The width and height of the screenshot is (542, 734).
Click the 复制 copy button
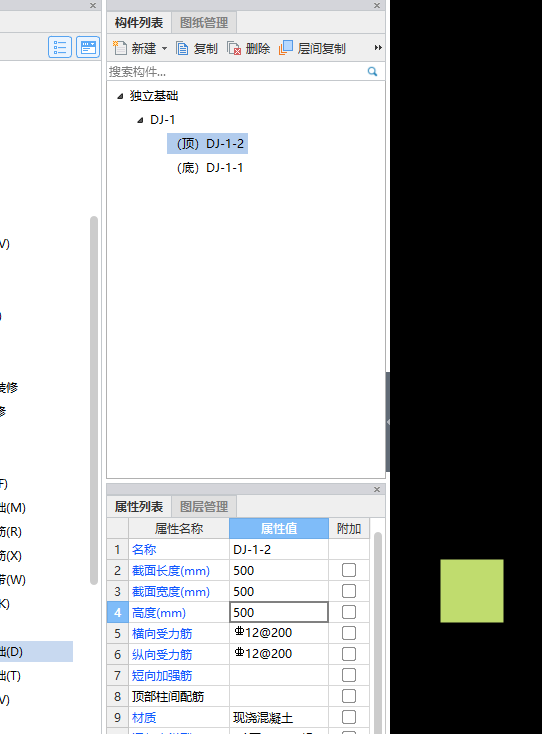[x=197, y=48]
